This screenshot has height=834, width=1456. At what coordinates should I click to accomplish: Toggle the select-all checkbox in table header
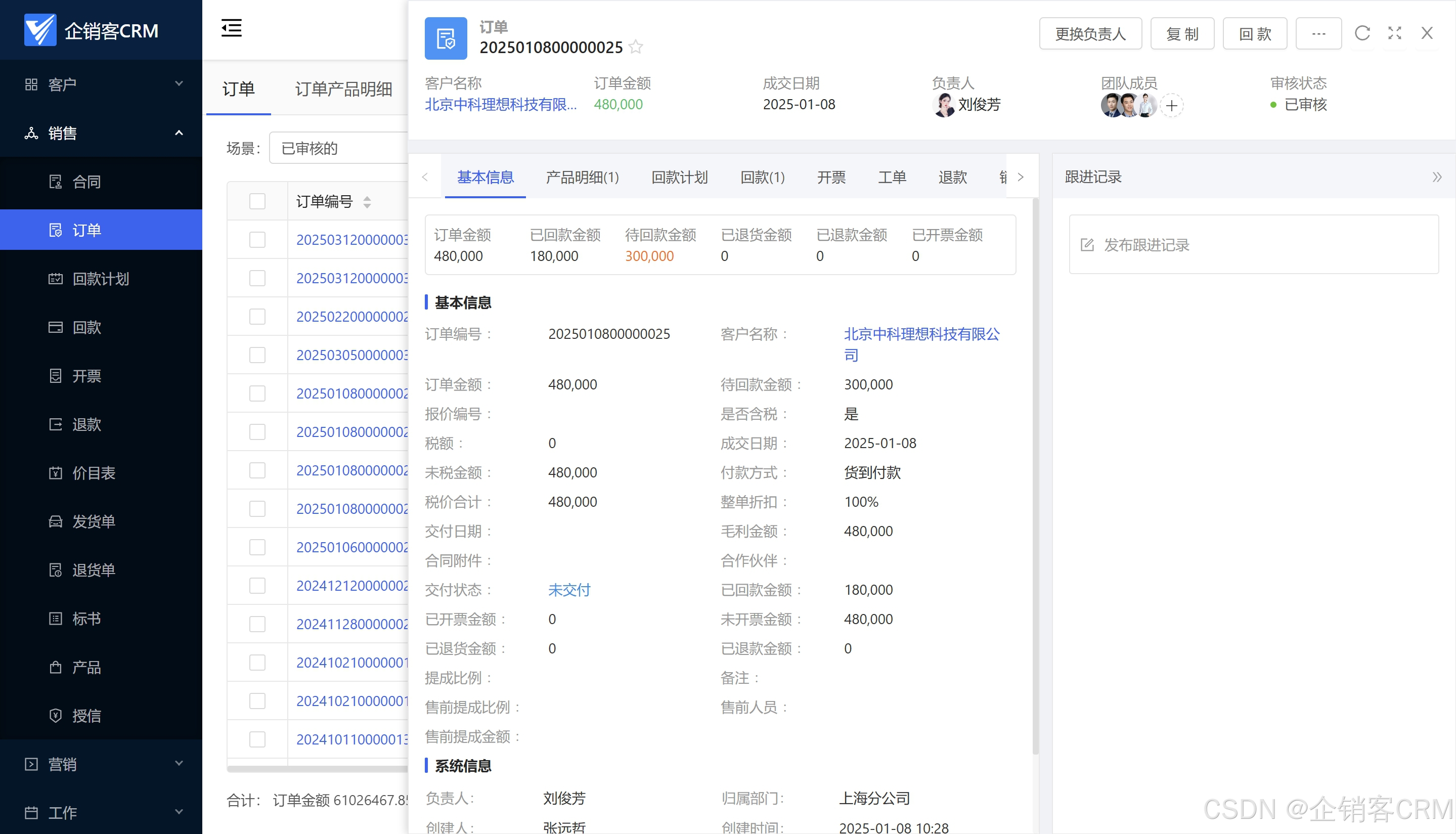click(257, 202)
